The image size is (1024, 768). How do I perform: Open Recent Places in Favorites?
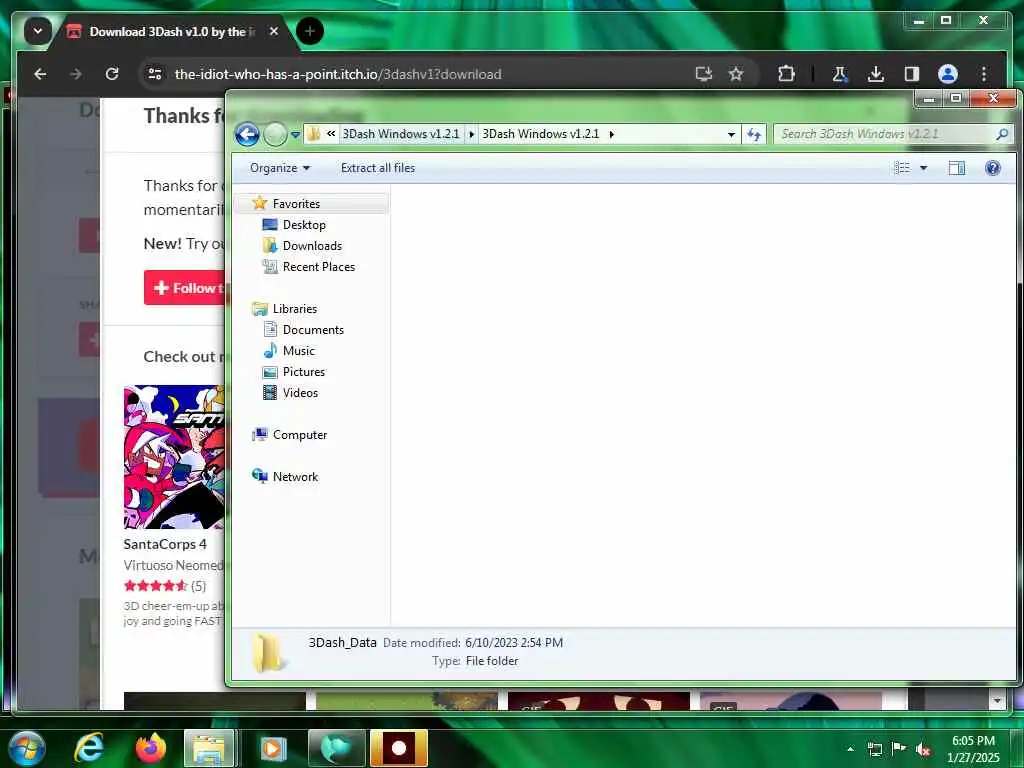pos(319,266)
